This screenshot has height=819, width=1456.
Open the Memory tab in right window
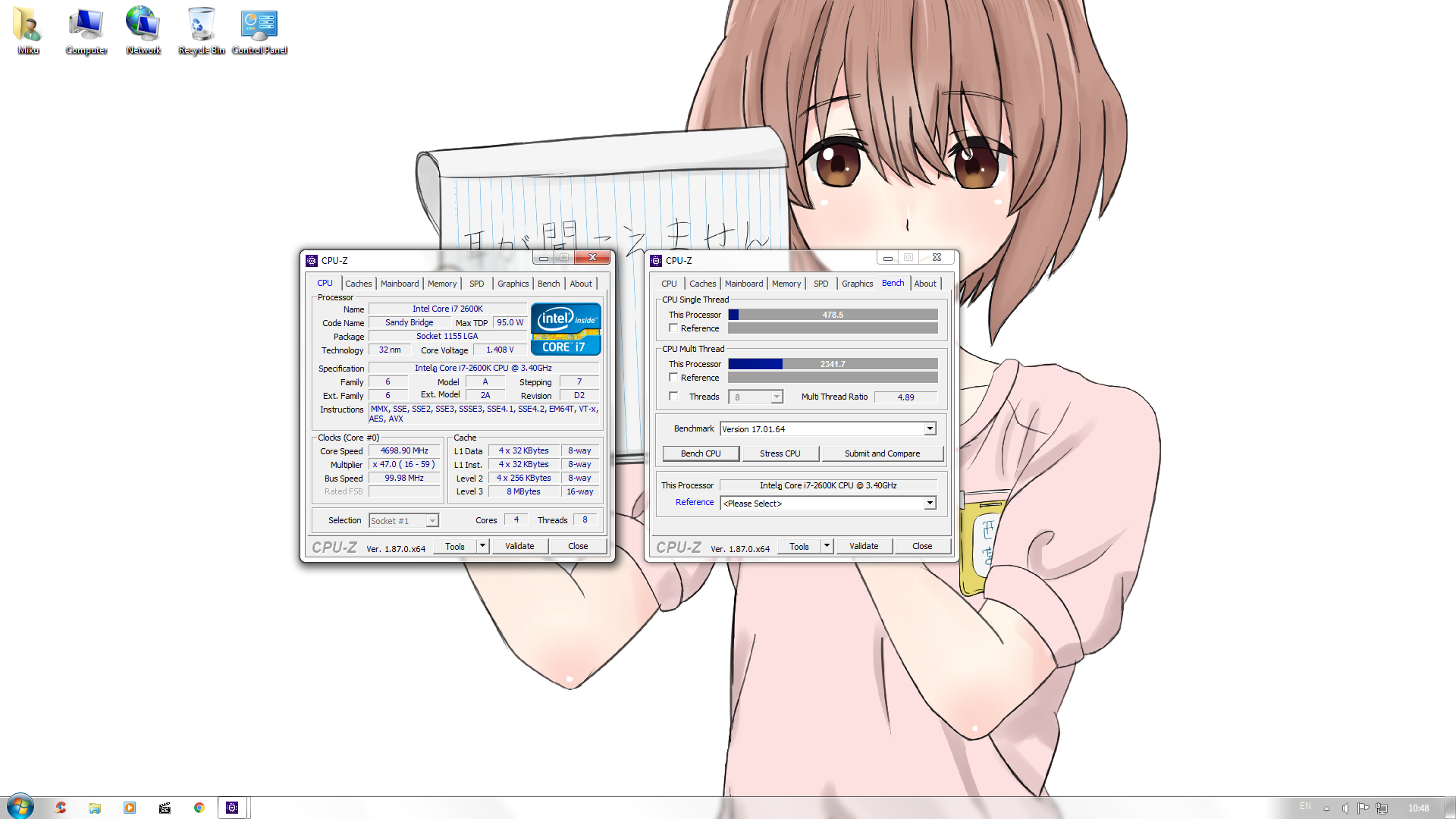[786, 284]
